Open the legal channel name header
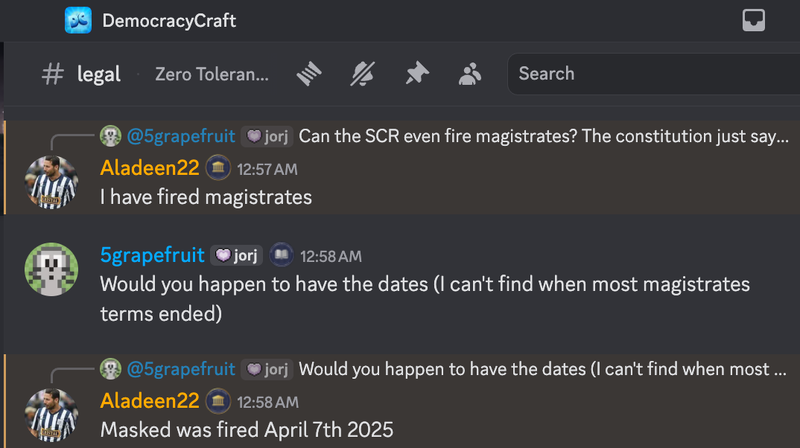 pyautogui.click(x=99, y=74)
